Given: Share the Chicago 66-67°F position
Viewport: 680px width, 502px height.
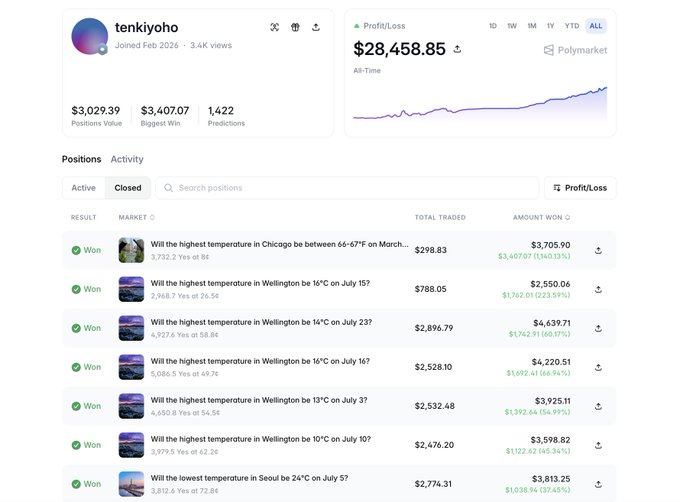Looking at the screenshot, I should (598, 251).
